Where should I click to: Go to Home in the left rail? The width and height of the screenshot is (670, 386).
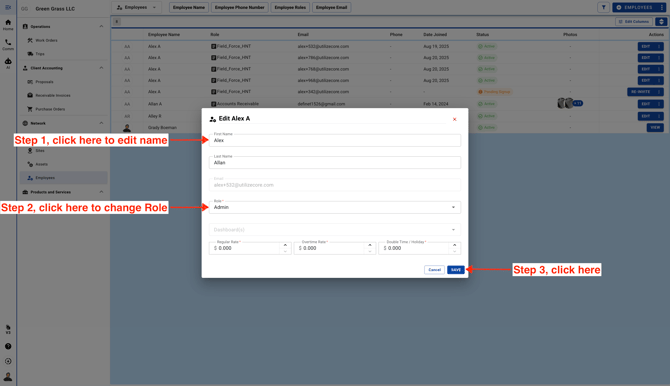(x=8, y=25)
